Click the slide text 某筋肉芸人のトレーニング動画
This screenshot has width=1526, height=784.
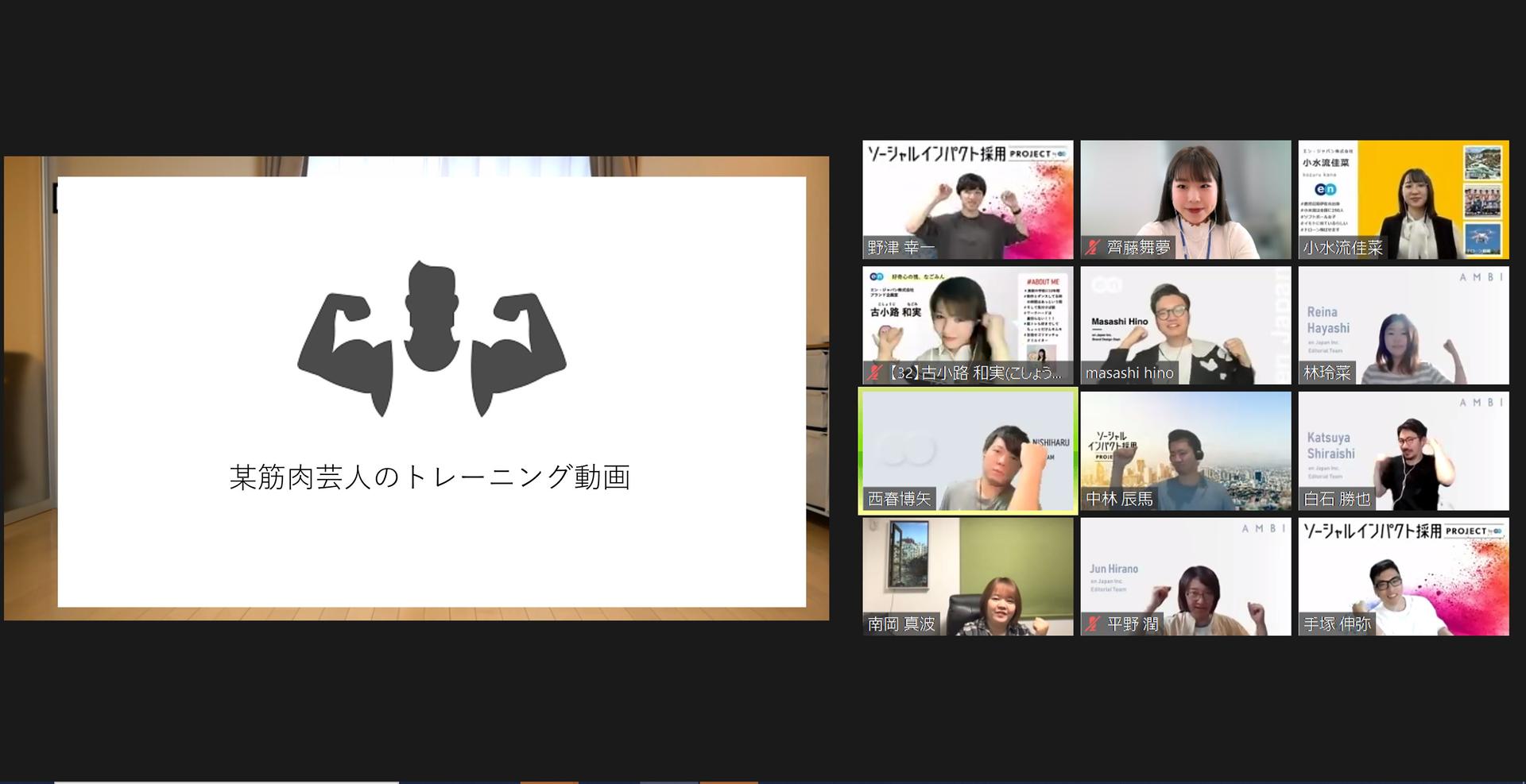[430, 477]
